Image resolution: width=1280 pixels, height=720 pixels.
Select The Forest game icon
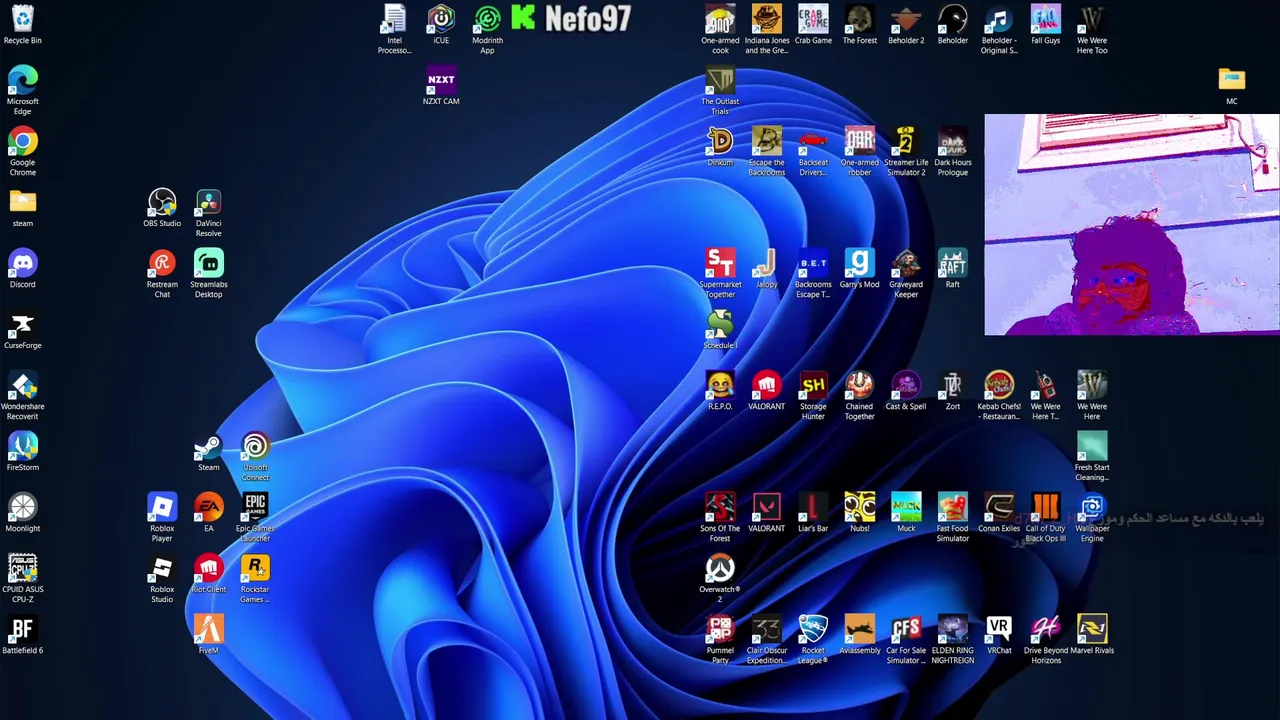click(859, 25)
